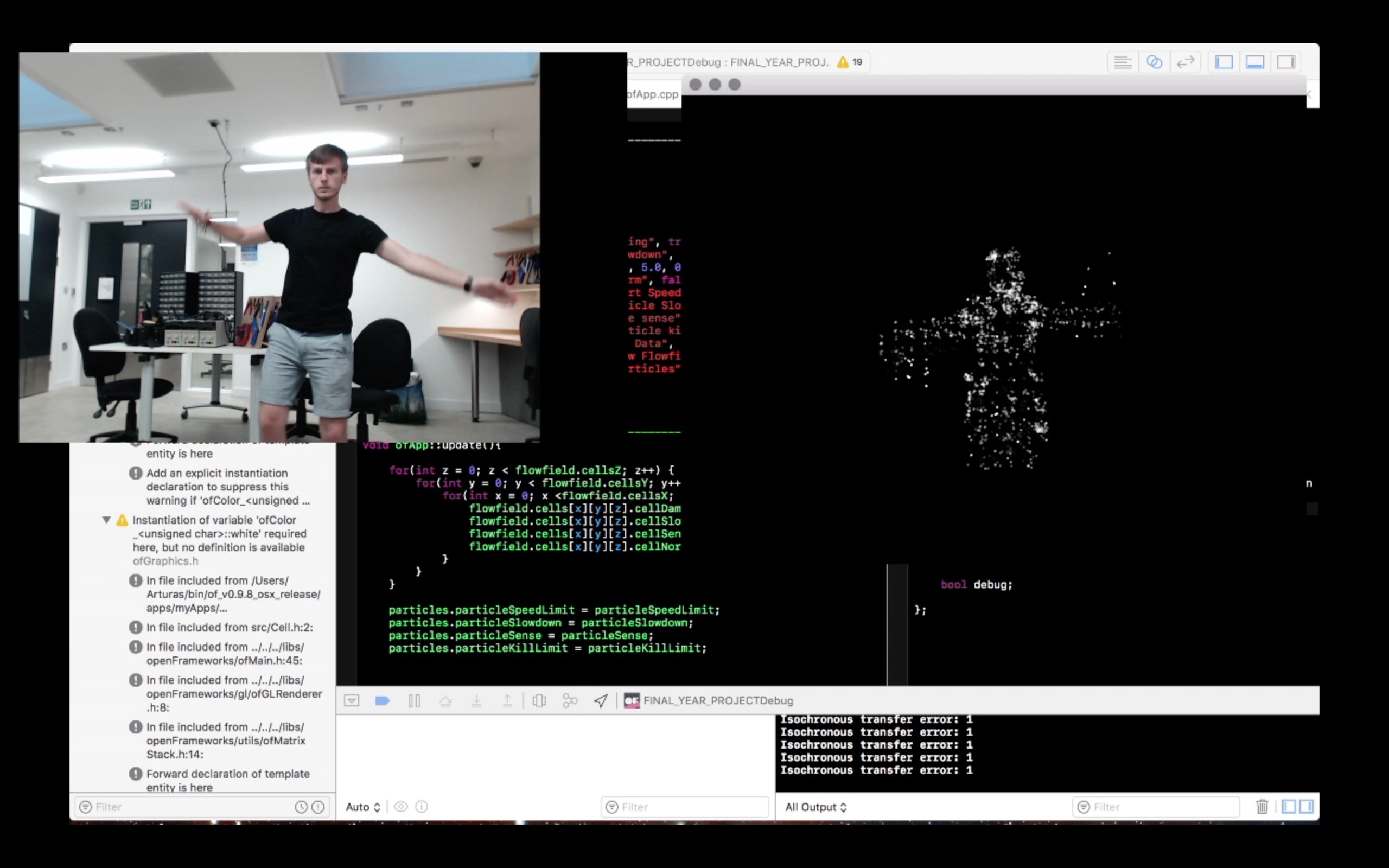This screenshot has height=868, width=1389.
Task: Toggle the variables view pane button
Action: pyautogui.click(x=1289, y=807)
